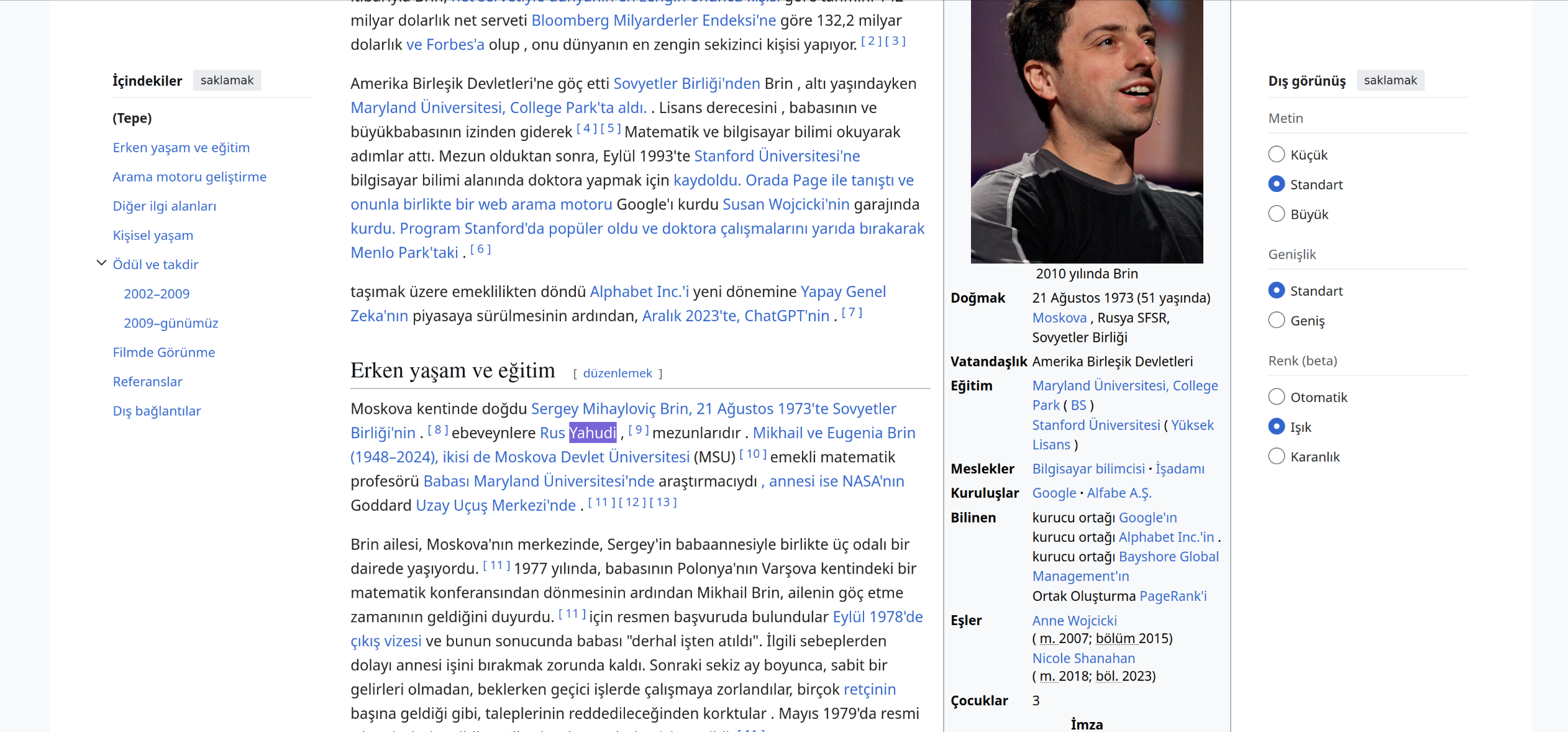Image resolution: width=1568 pixels, height=732 pixels.
Task: Open İşadamı link
Action: (x=1180, y=469)
